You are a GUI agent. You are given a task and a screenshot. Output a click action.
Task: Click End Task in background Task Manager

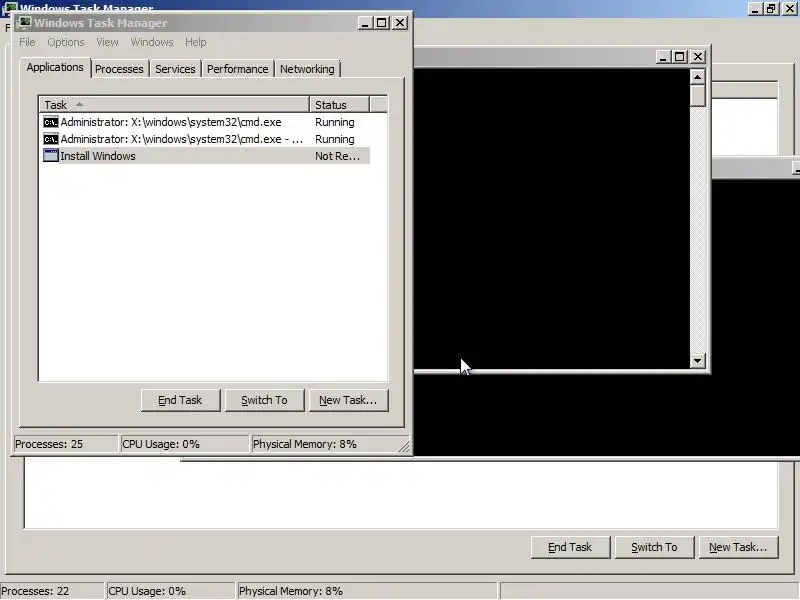[570, 547]
